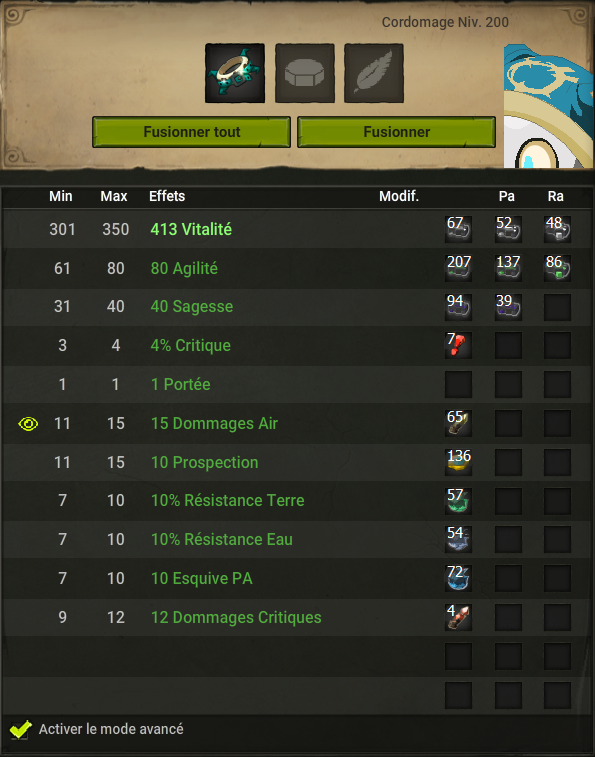The height and width of the screenshot is (757, 595).
Task: Click the Fusionner tout button
Action: (191, 132)
